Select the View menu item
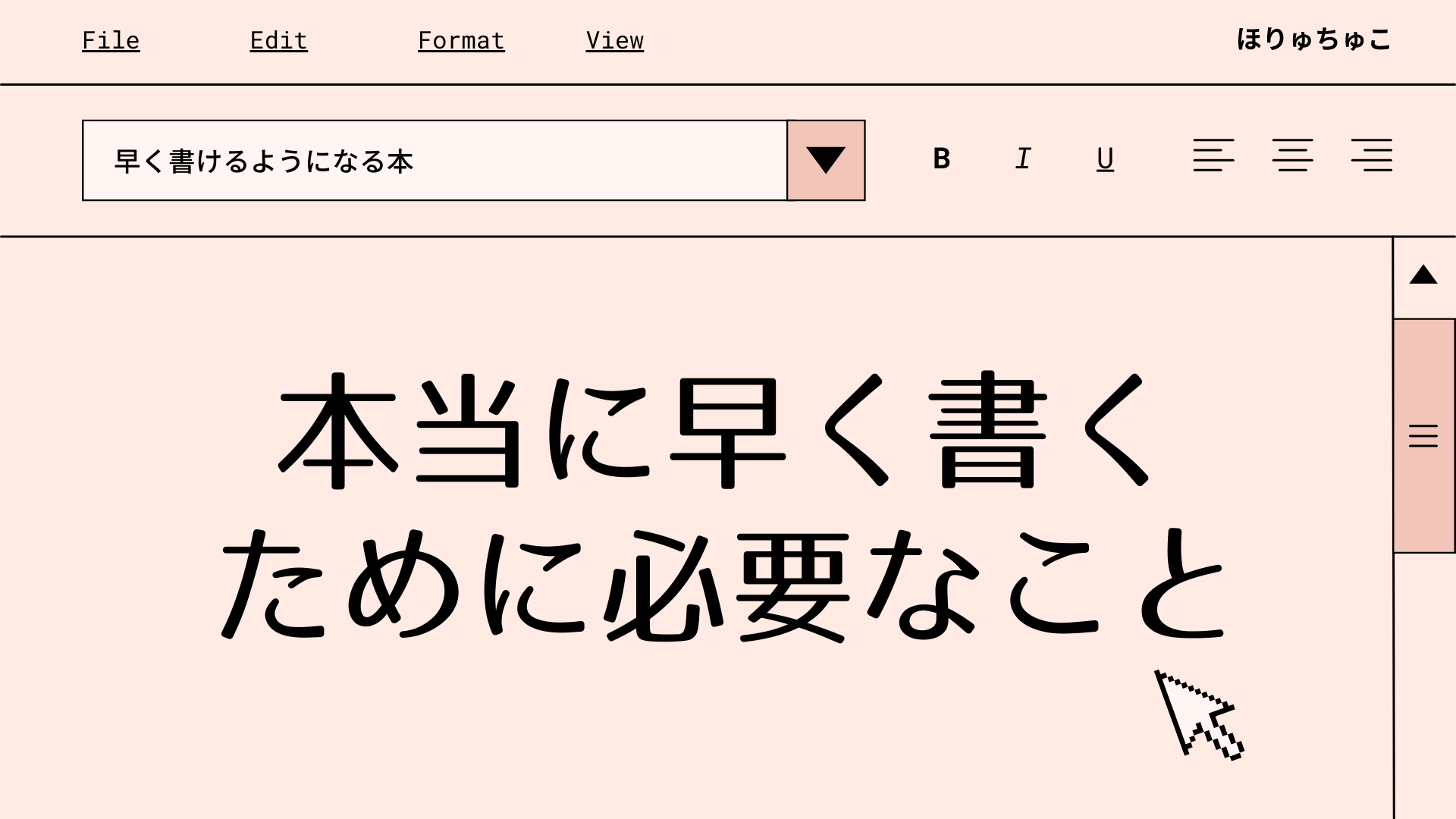Viewport: 1456px width, 819px height. [615, 40]
